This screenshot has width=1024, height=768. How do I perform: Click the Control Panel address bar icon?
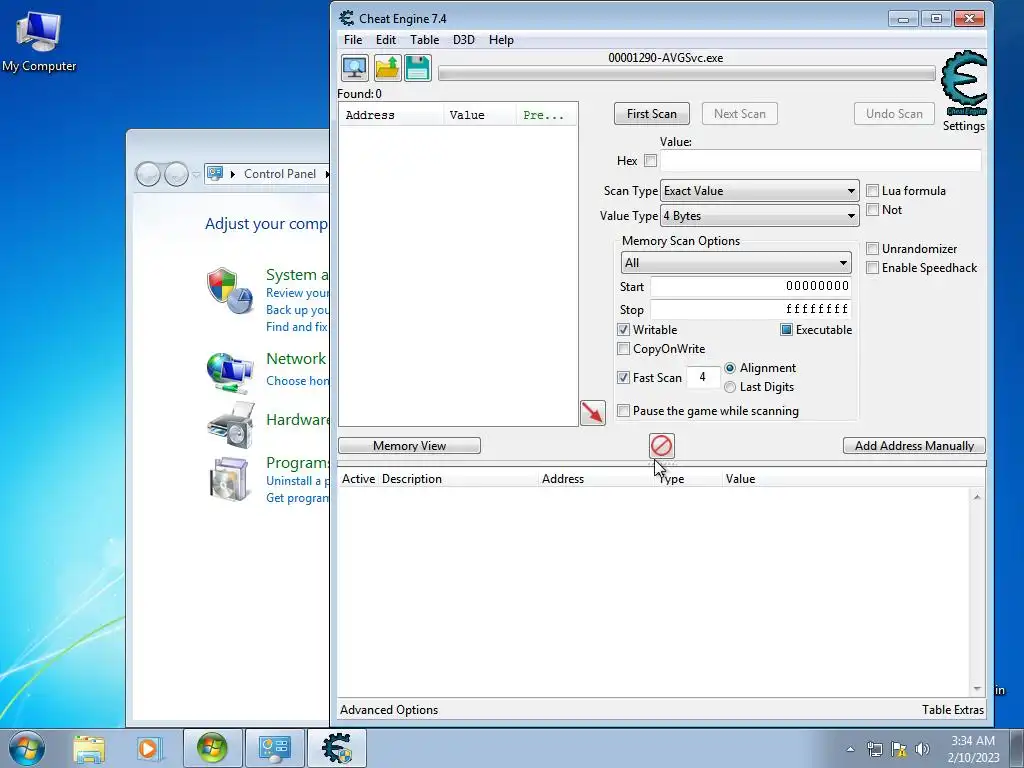click(215, 174)
